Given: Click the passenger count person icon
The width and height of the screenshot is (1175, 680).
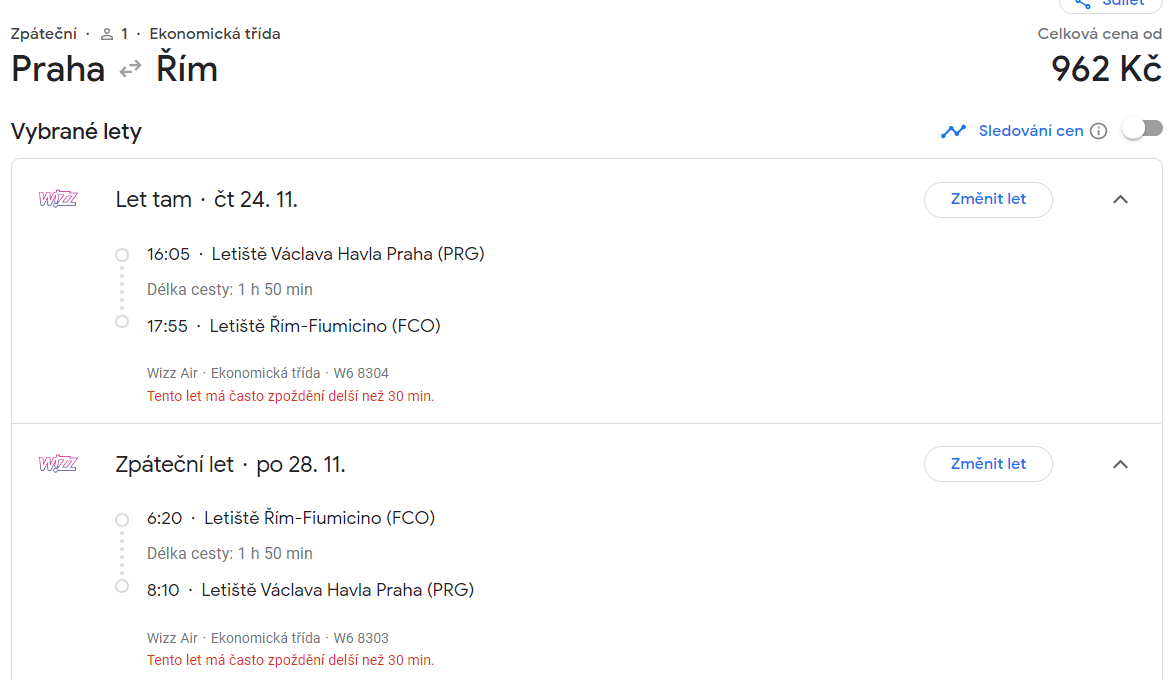Looking at the screenshot, I should point(107,34).
